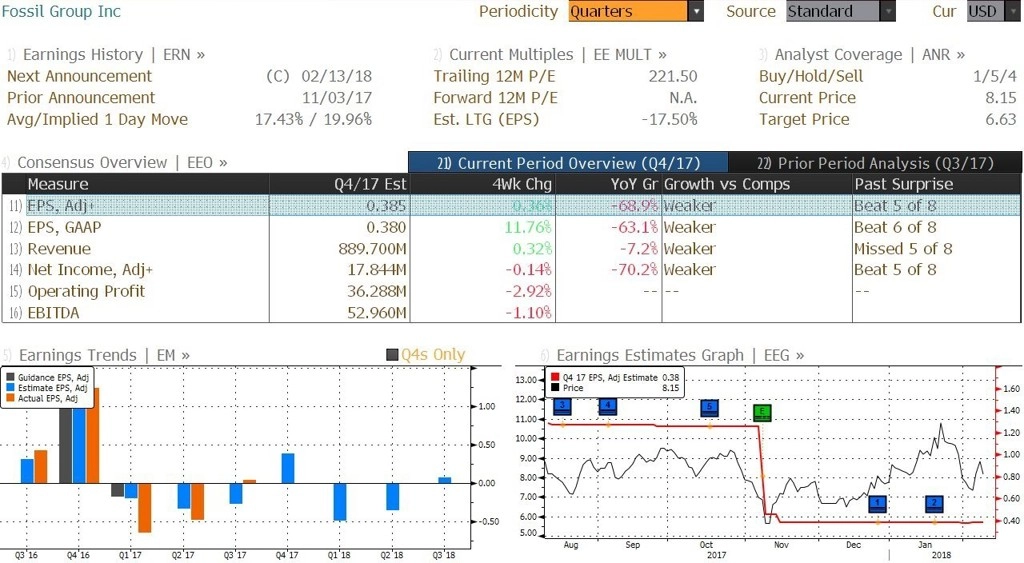This screenshot has width=1024, height=563.
Task: Click blue marker 5 on estimates graph
Action: [x=709, y=408]
